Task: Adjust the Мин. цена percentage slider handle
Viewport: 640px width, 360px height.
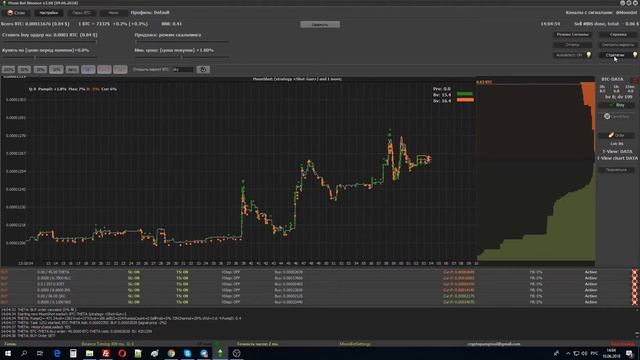Action: point(181,57)
